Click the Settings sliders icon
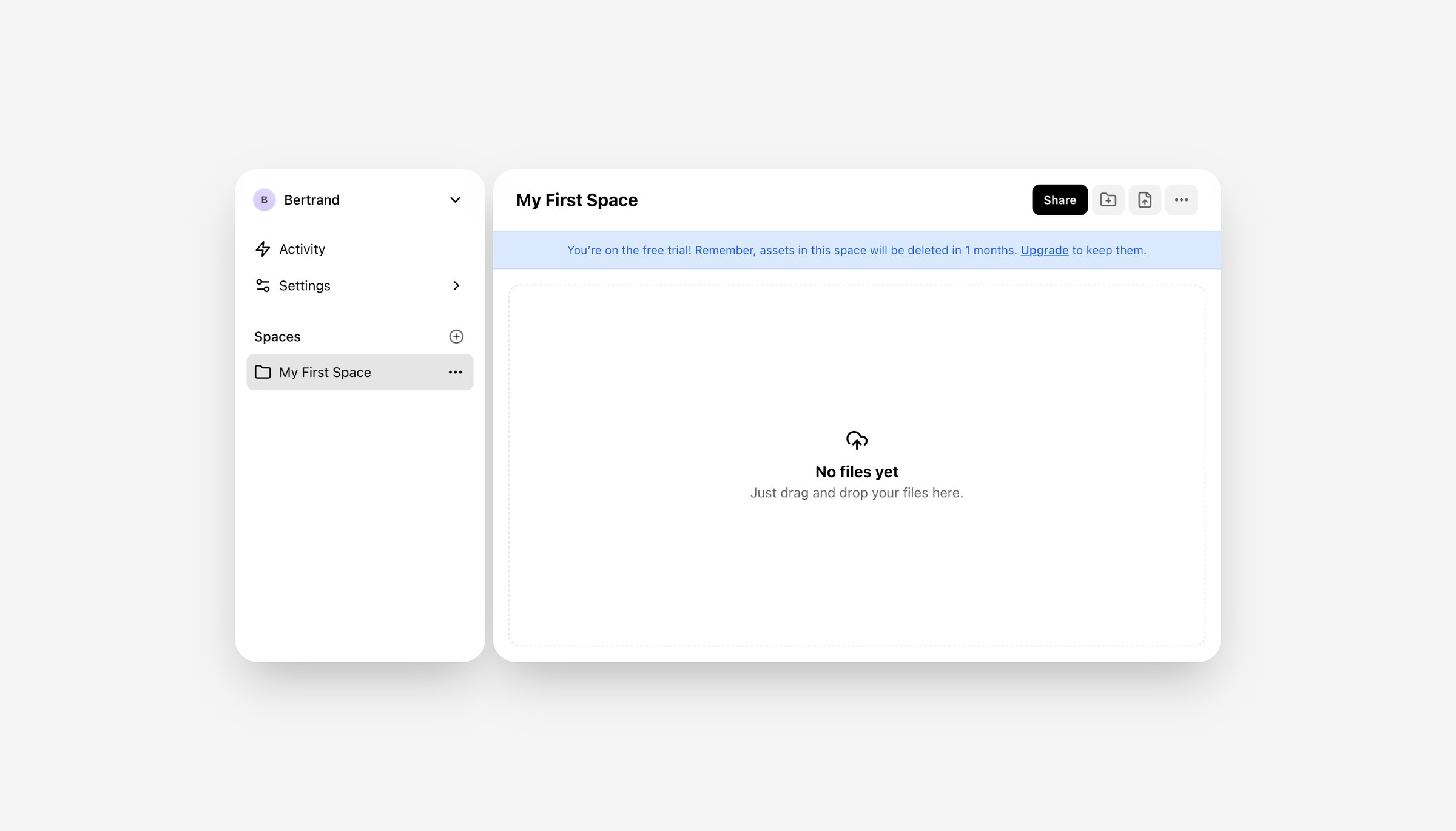 point(263,285)
